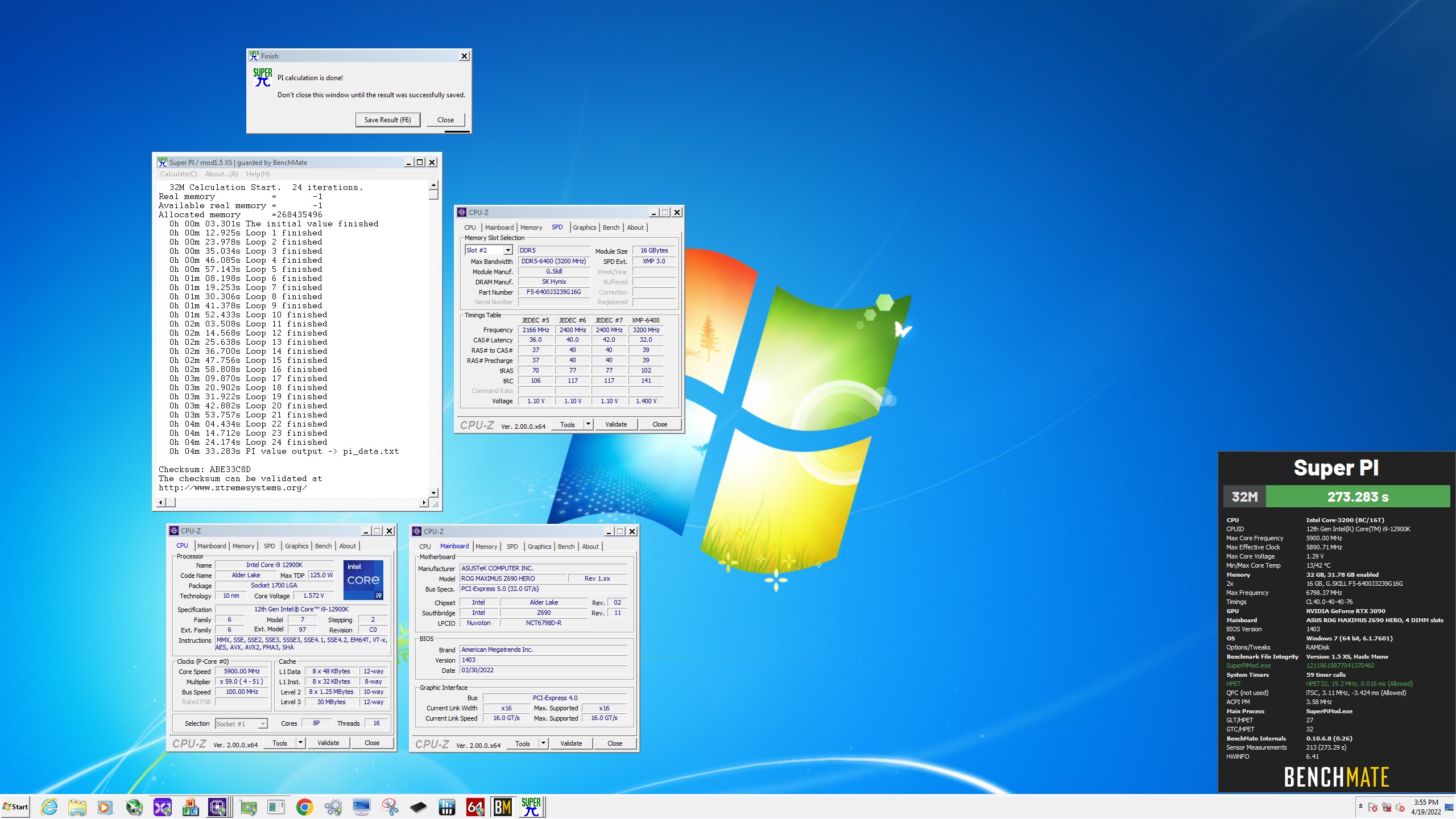Open EVGA Precision X1 taskbar icon
Image resolution: width=1456 pixels, height=819 pixels.
[x=162, y=806]
